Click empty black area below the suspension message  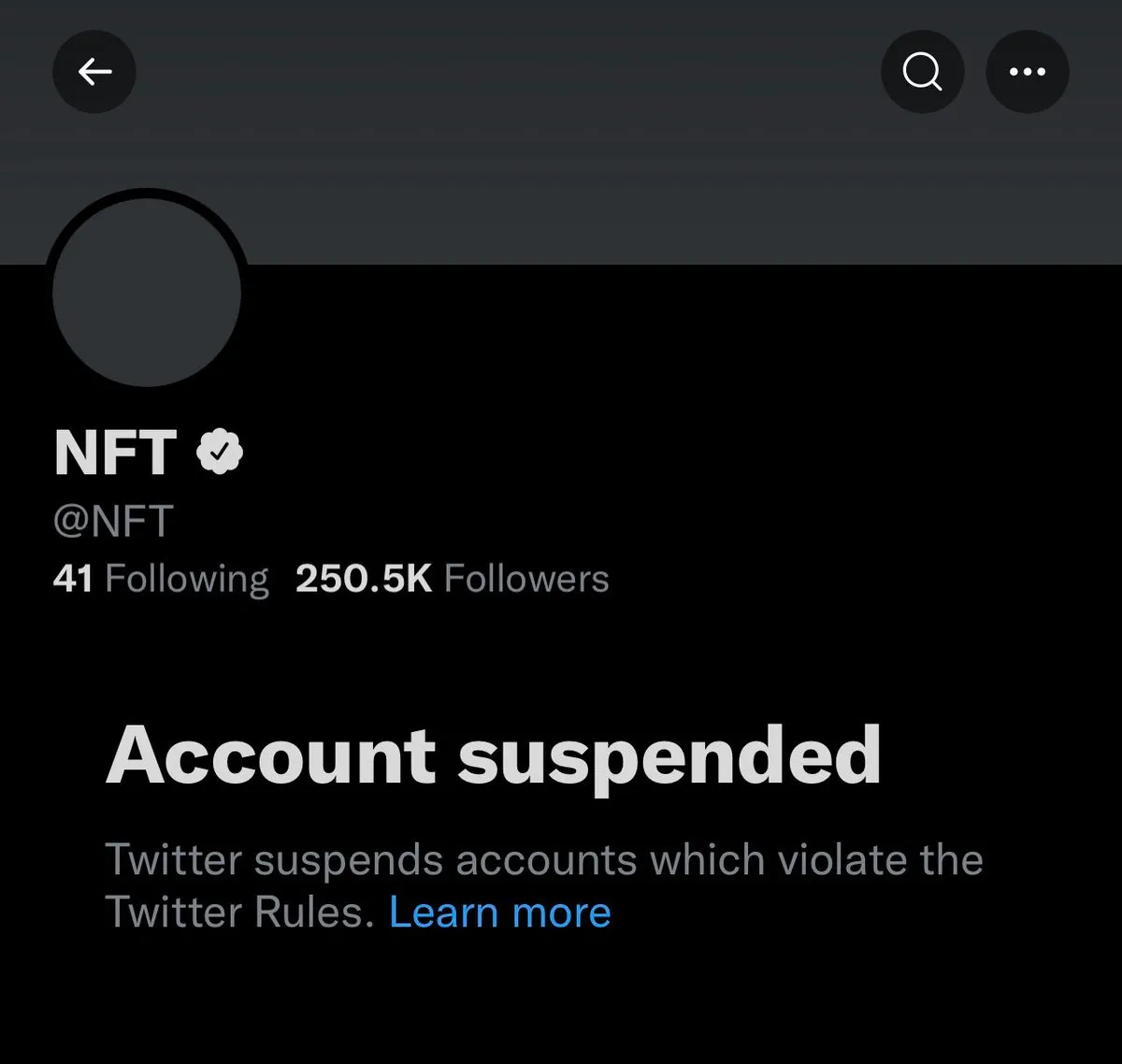(x=561, y=1000)
